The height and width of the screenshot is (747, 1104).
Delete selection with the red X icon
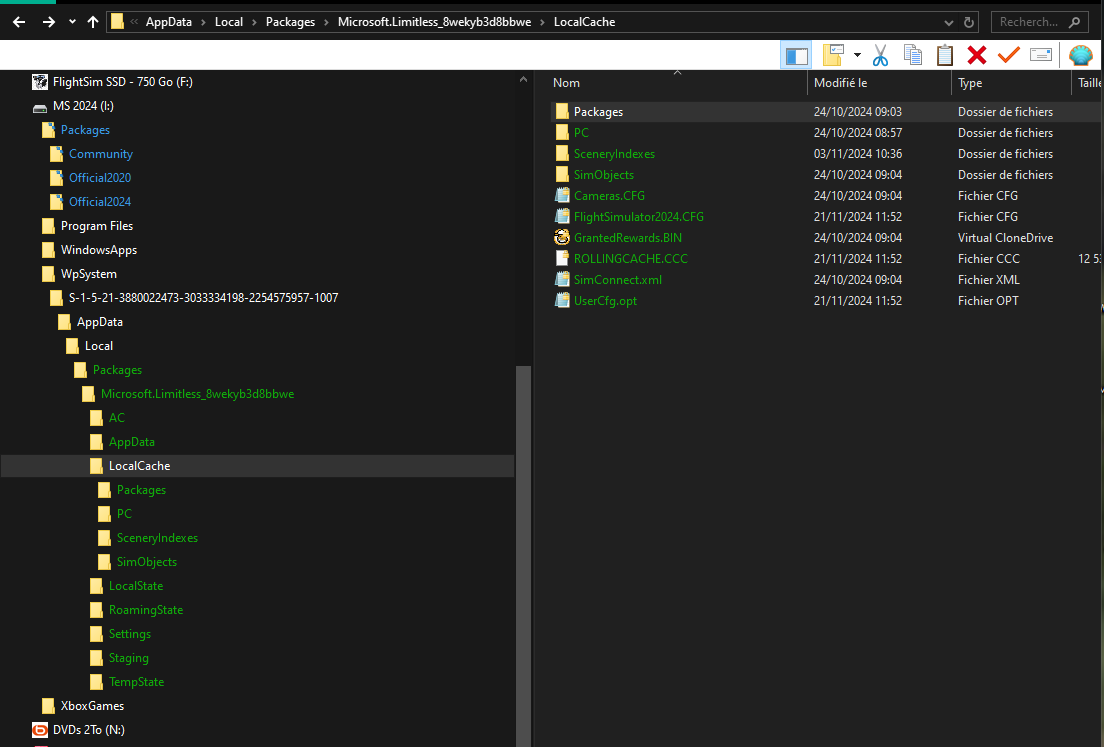click(x=977, y=55)
